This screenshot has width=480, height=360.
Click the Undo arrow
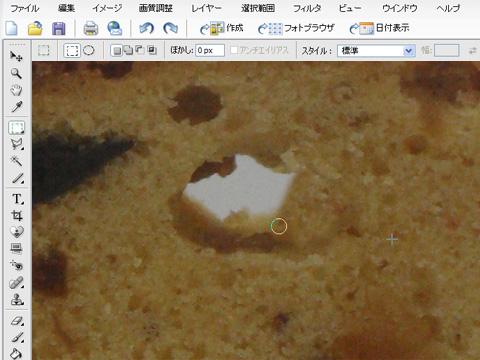click(x=146, y=28)
